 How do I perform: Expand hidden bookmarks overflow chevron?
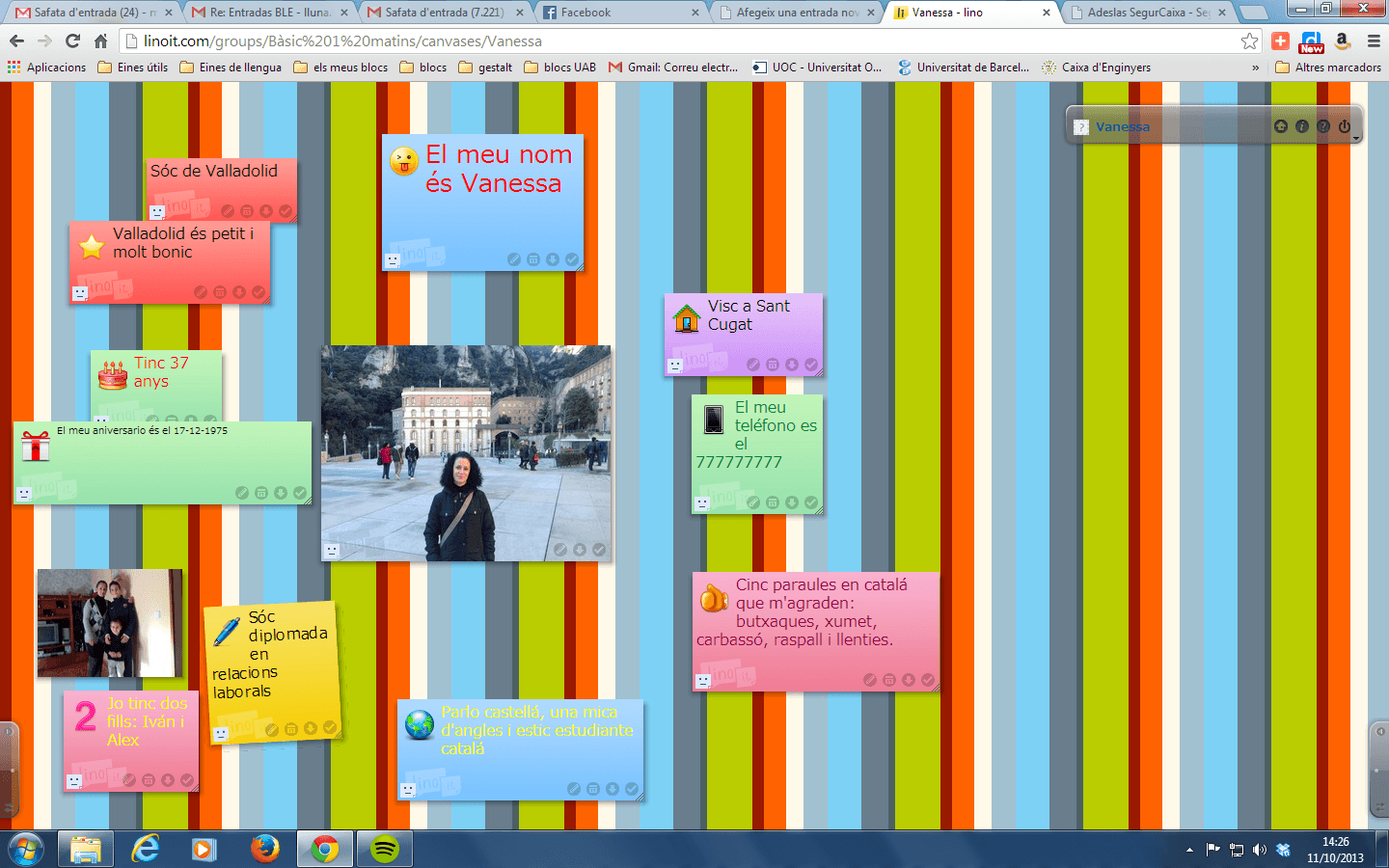click(x=1255, y=68)
